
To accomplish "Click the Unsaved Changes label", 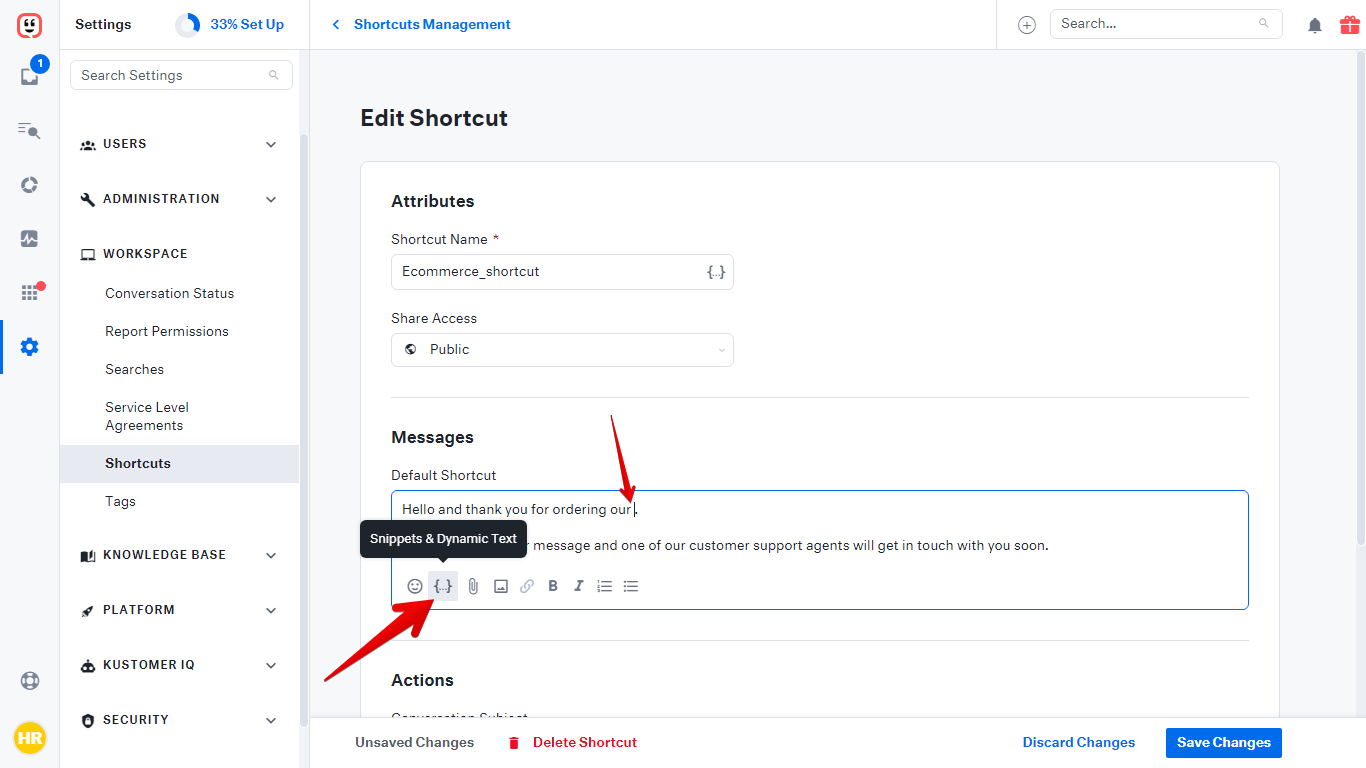I will [x=414, y=743].
